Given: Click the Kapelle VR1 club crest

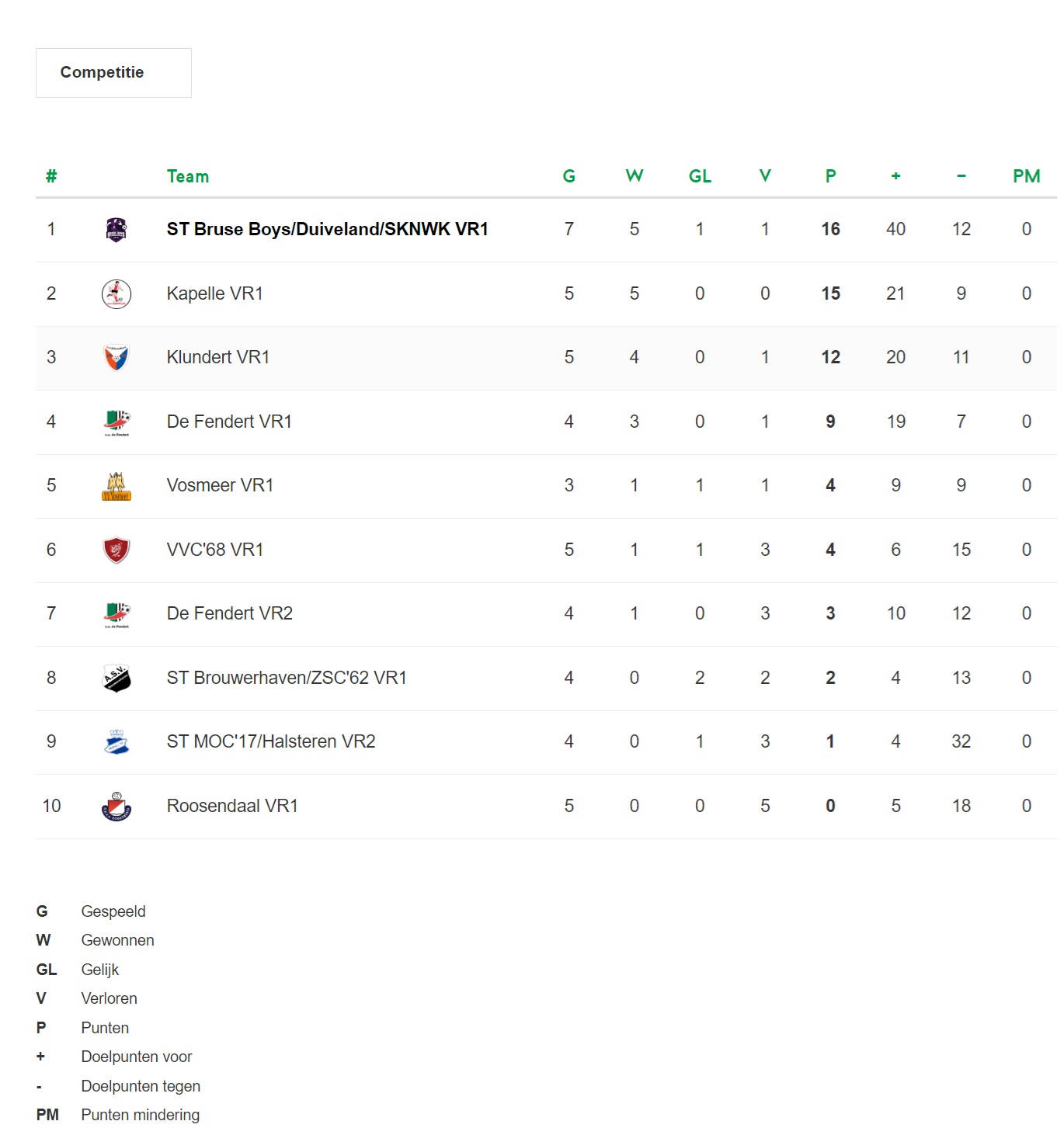Looking at the screenshot, I should tap(116, 294).
